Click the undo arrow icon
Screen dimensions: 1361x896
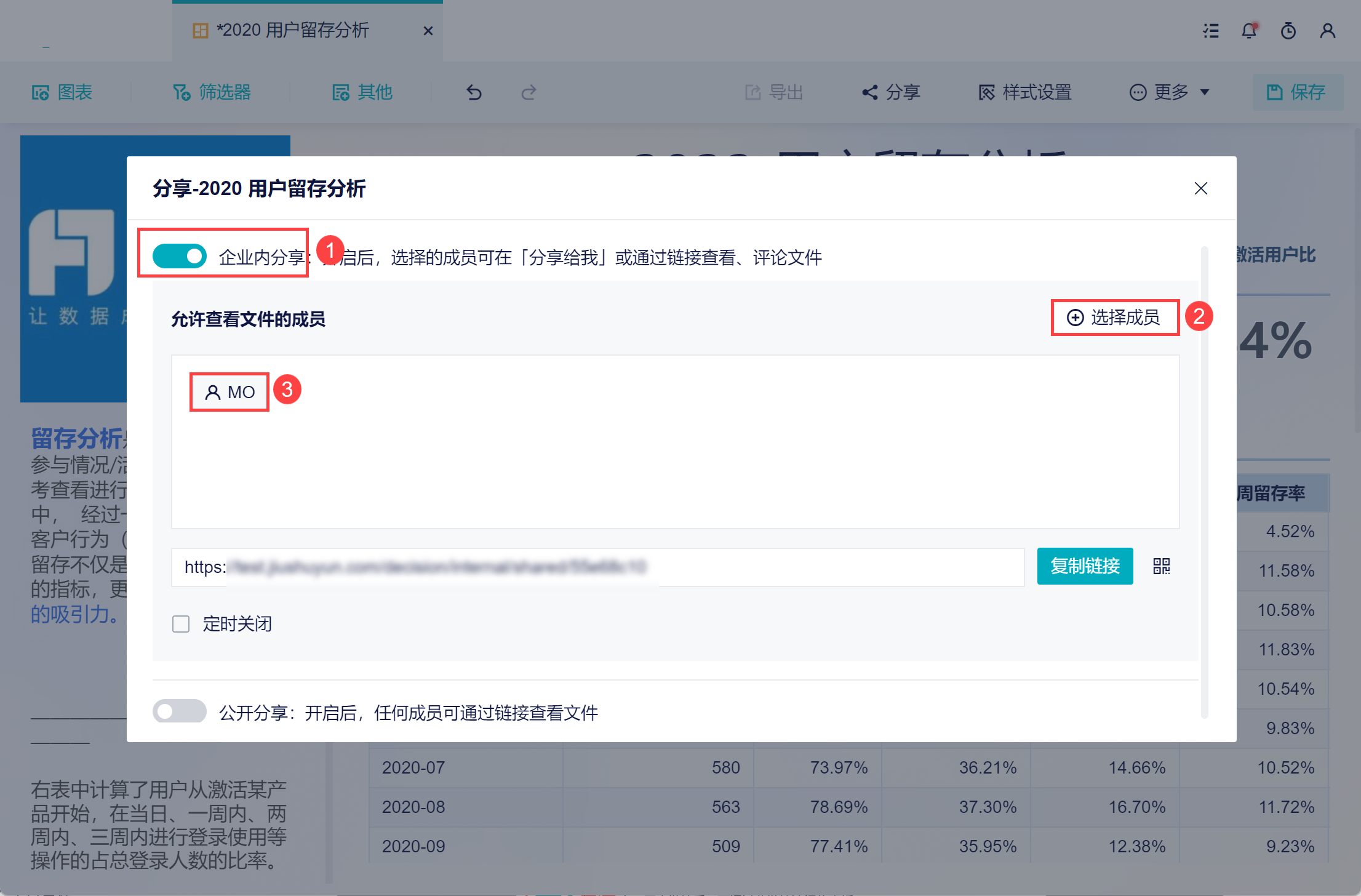point(474,92)
